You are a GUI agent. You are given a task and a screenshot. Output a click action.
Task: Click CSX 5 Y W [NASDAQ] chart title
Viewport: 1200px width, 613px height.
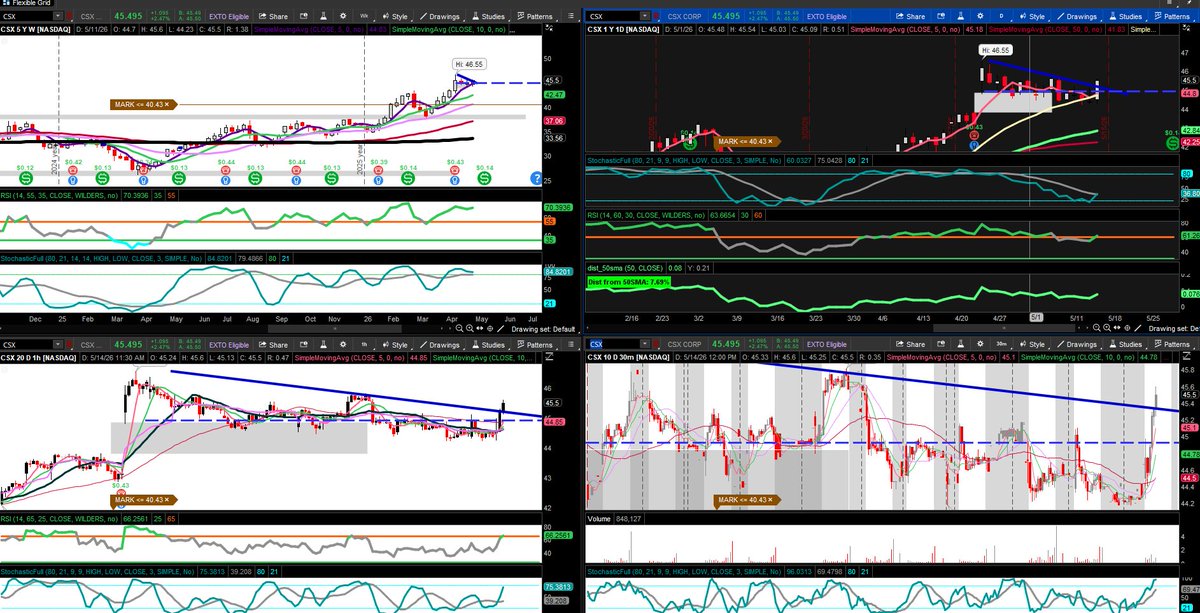[35, 30]
